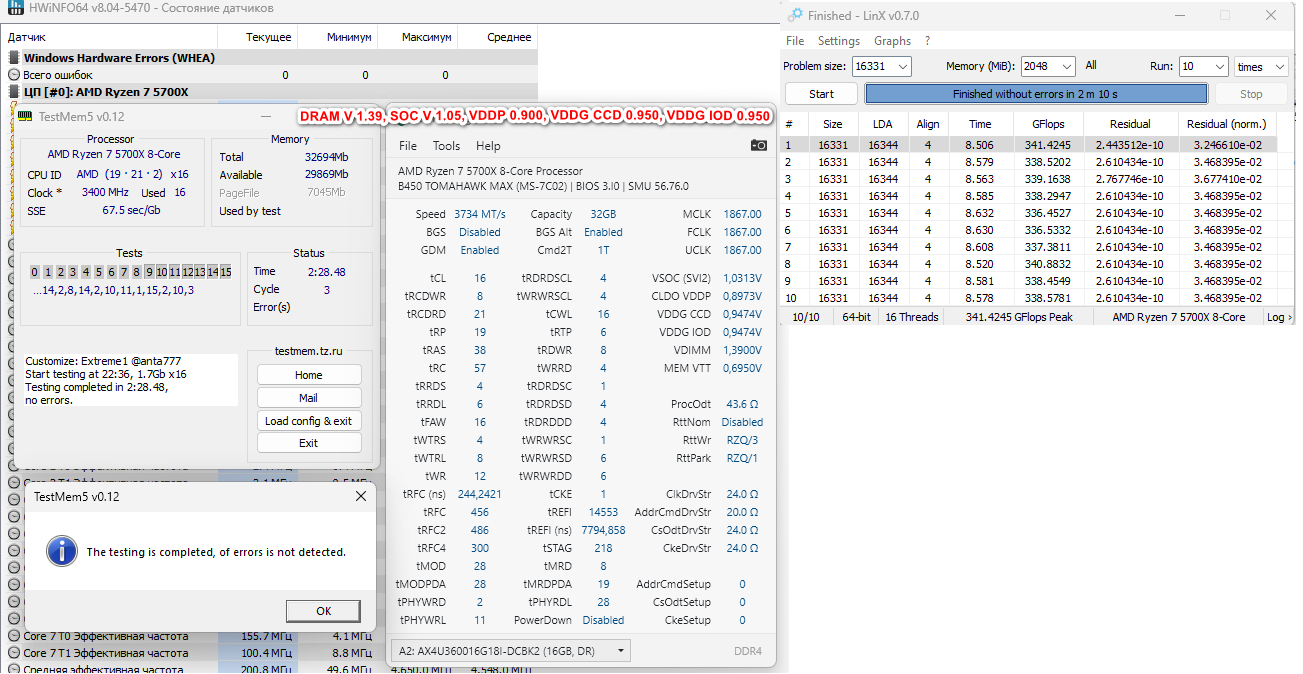Click the 'Finished without errors' progress bar
This screenshot has width=1303, height=674.
pyautogui.click(x=1035, y=94)
